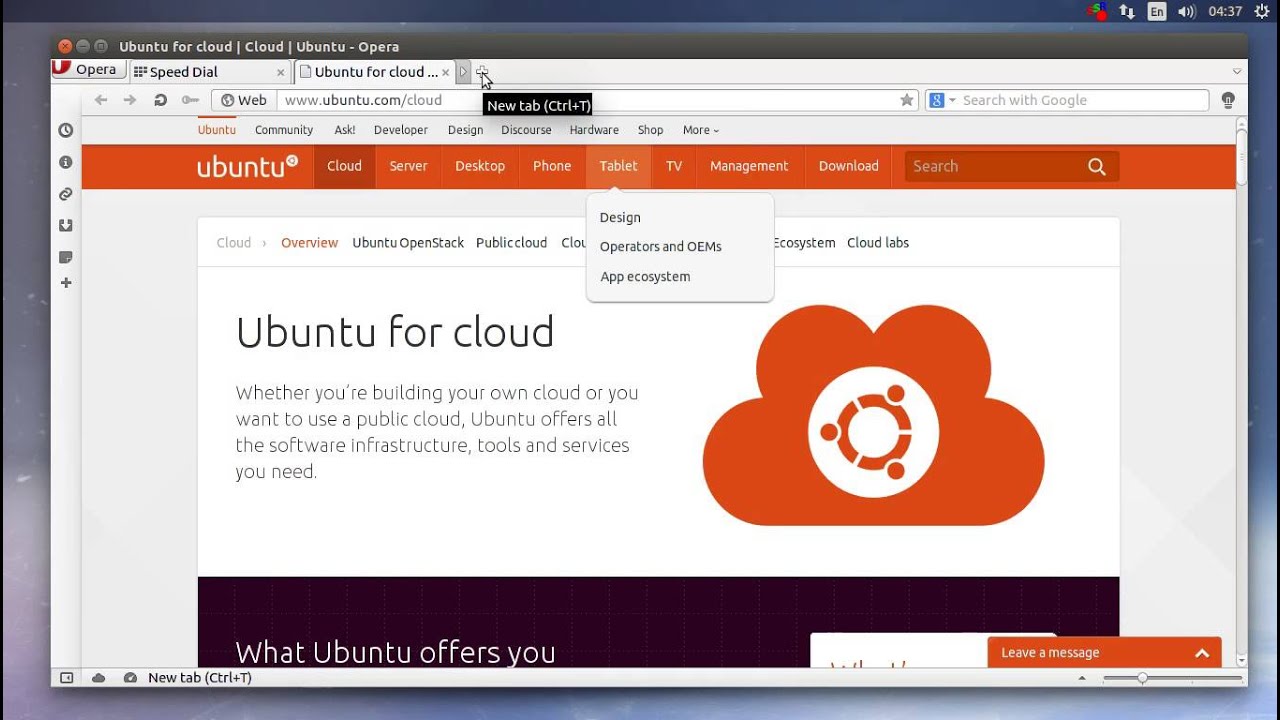The width and height of the screenshot is (1280, 720).
Task: Open the closed tabs dropdown arrow
Action: pyautogui.click(x=1236, y=72)
